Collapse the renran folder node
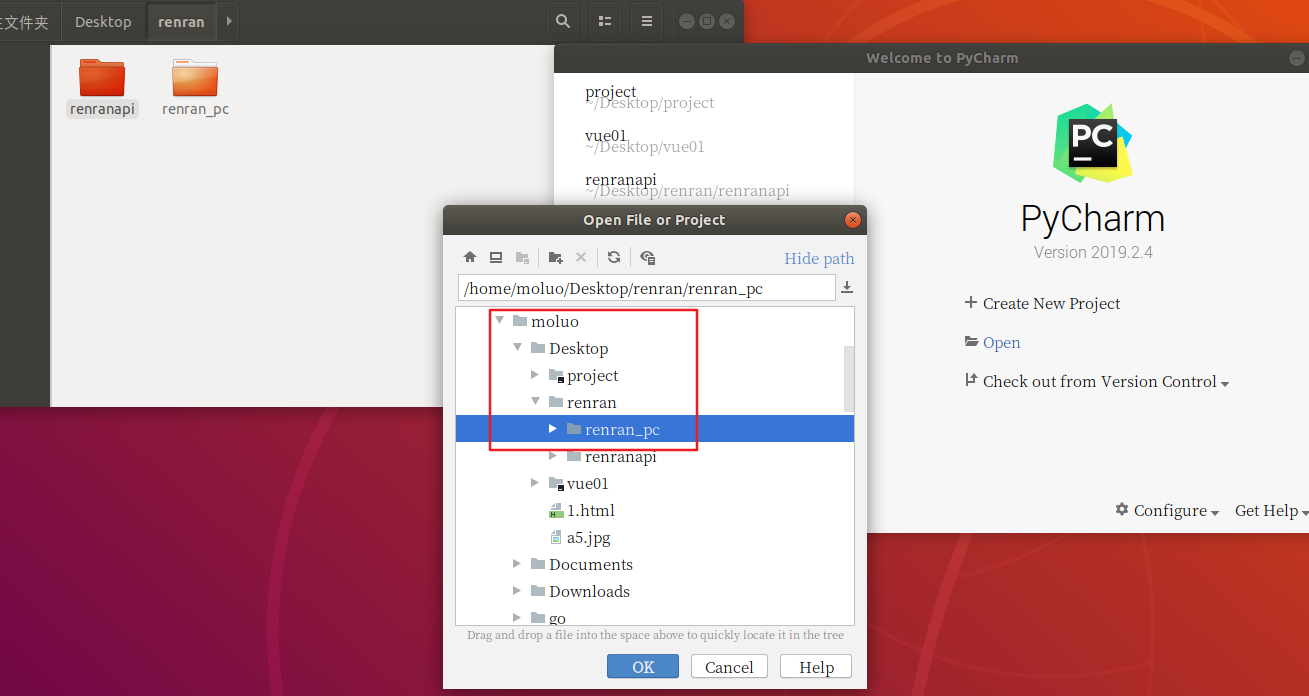Viewport: 1309px width, 696px height. click(535, 402)
